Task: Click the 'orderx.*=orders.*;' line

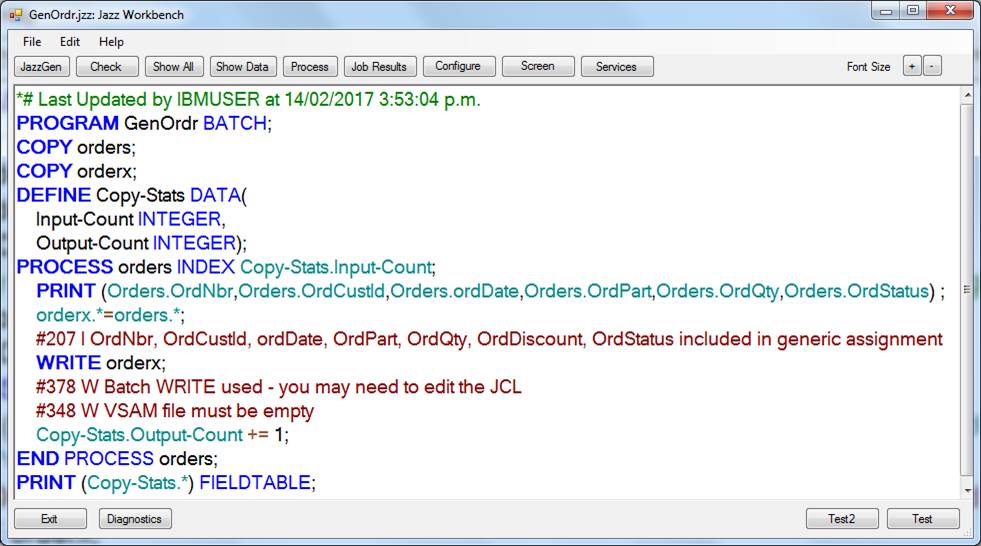Action: click(x=111, y=315)
